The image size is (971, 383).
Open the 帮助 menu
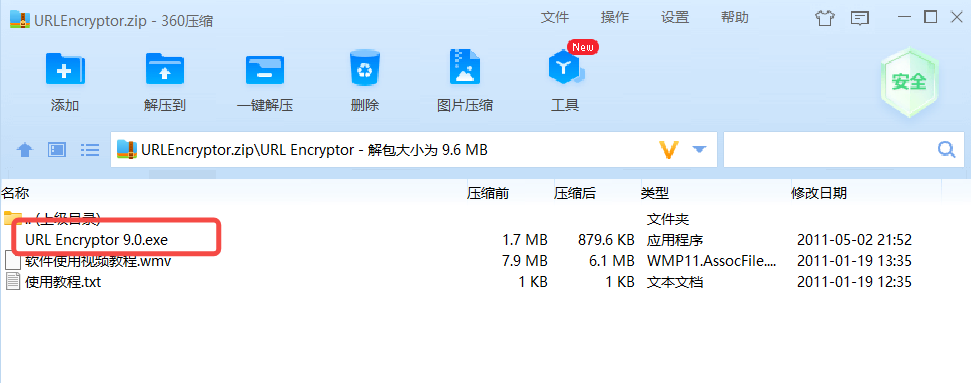(734, 17)
